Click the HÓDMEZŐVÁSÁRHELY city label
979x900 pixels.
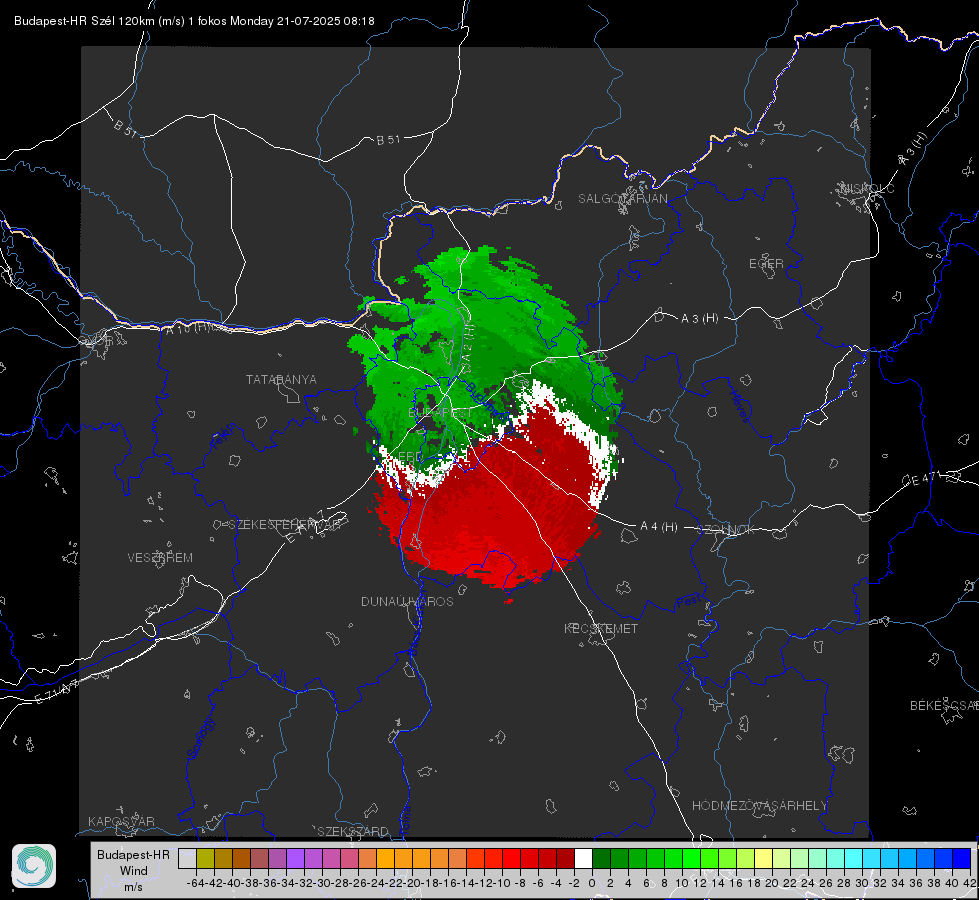759,806
